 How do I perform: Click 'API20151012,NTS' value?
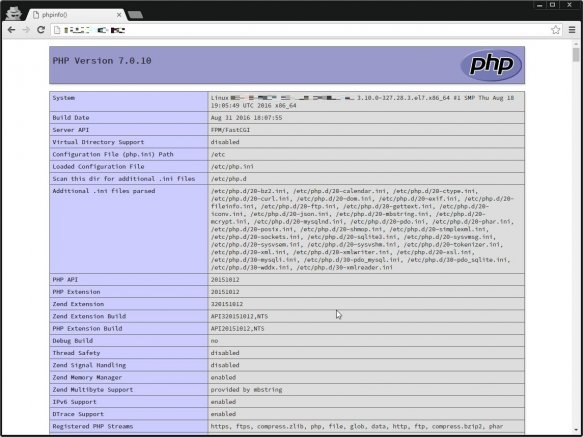point(237,329)
